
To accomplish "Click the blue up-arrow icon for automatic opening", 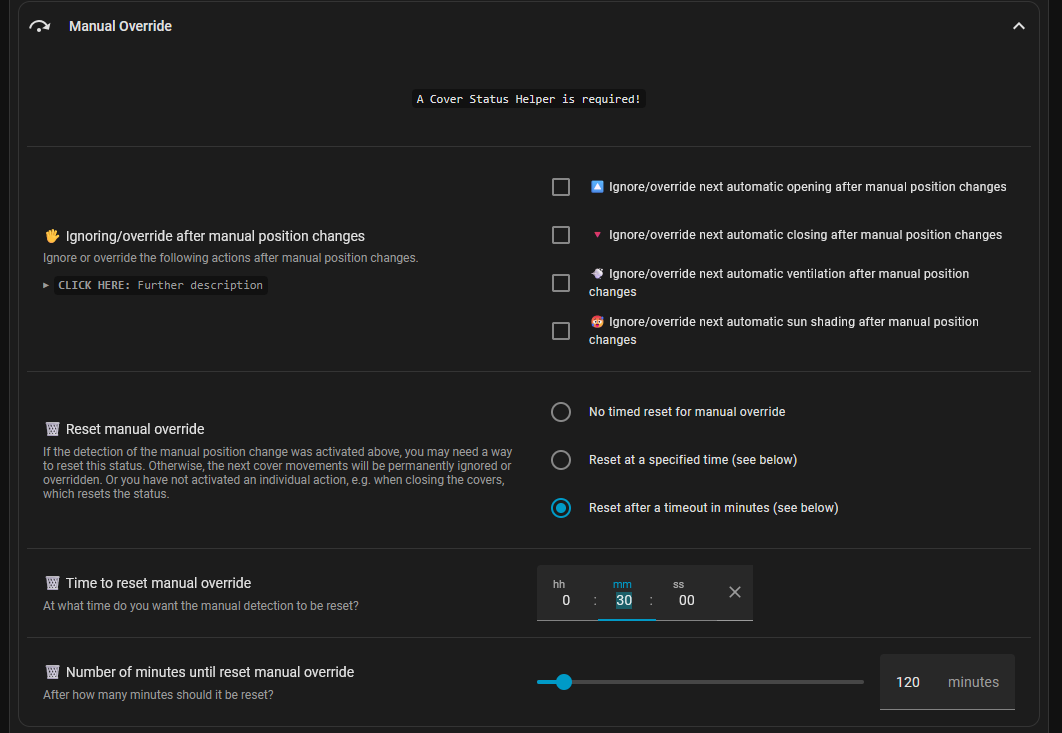I will pos(597,187).
